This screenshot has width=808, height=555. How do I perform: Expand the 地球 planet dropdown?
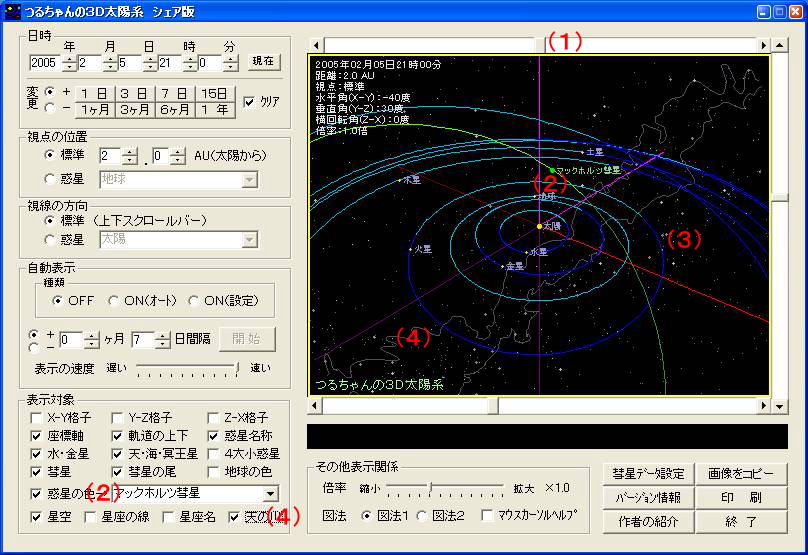249,180
